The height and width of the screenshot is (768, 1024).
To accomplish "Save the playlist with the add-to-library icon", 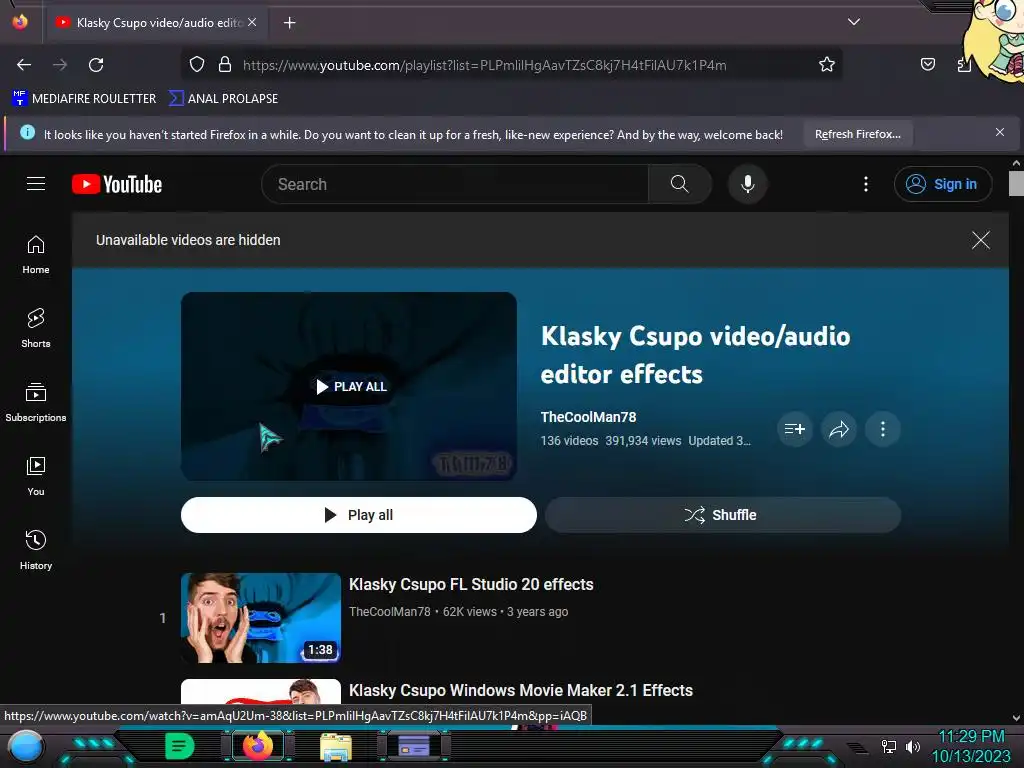I will tap(794, 429).
